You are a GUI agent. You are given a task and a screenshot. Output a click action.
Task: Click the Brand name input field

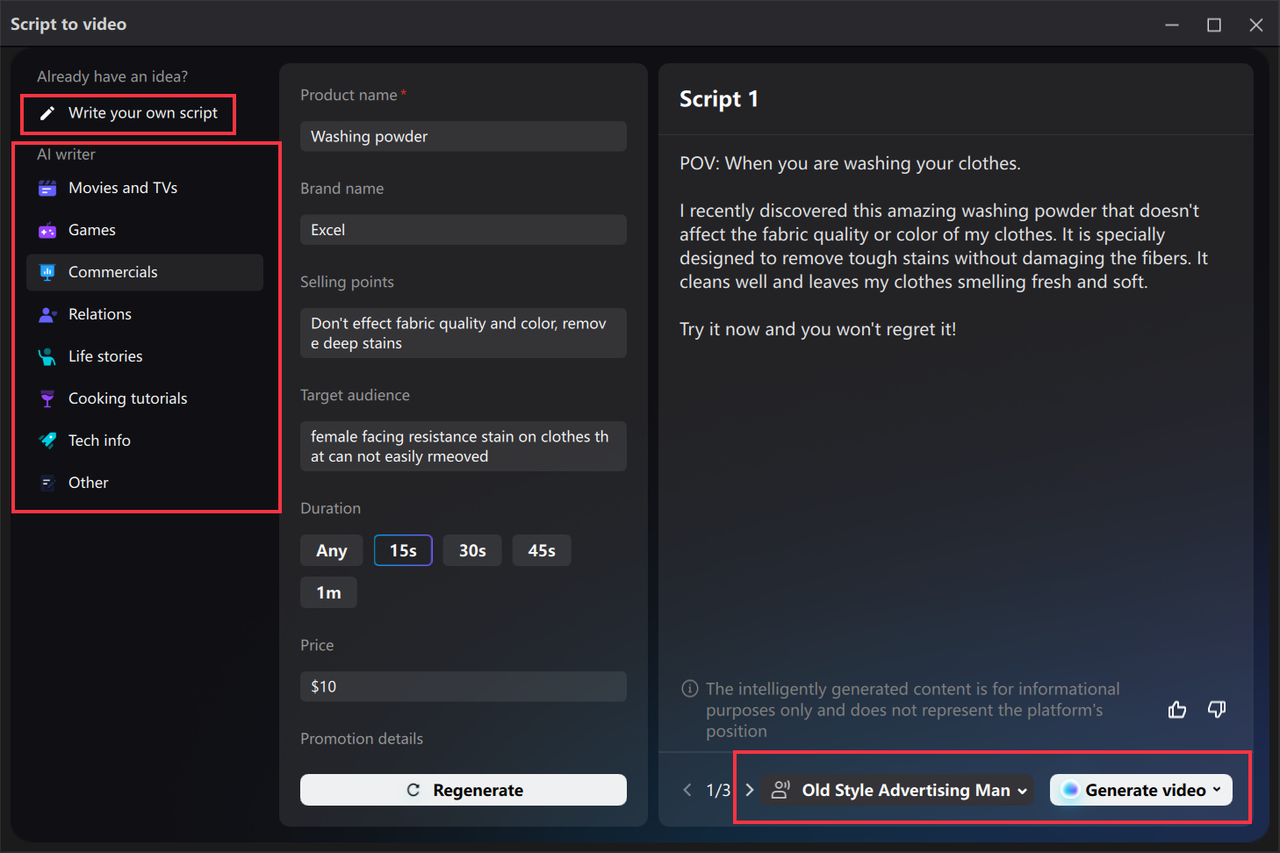tap(463, 230)
